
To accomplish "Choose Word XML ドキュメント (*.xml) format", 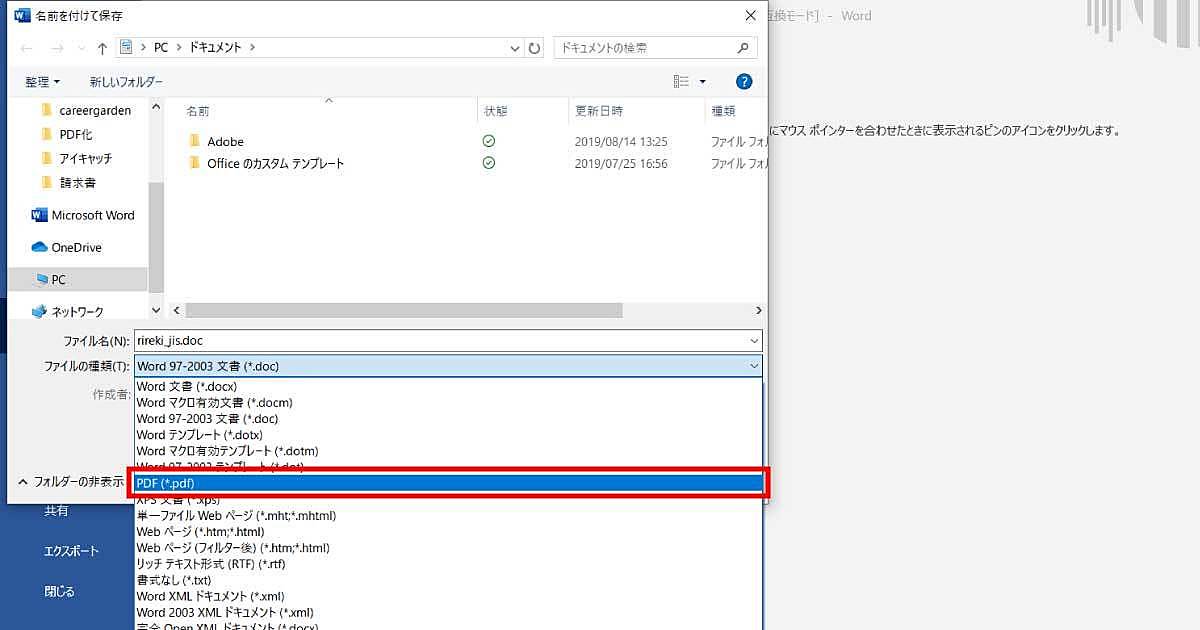I will (448, 596).
